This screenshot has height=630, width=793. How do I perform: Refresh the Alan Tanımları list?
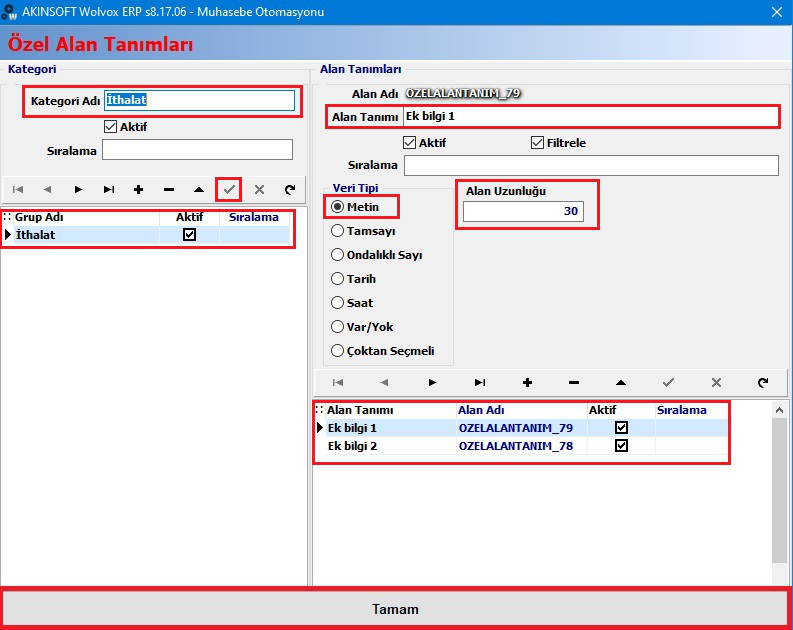[x=763, y=383]
